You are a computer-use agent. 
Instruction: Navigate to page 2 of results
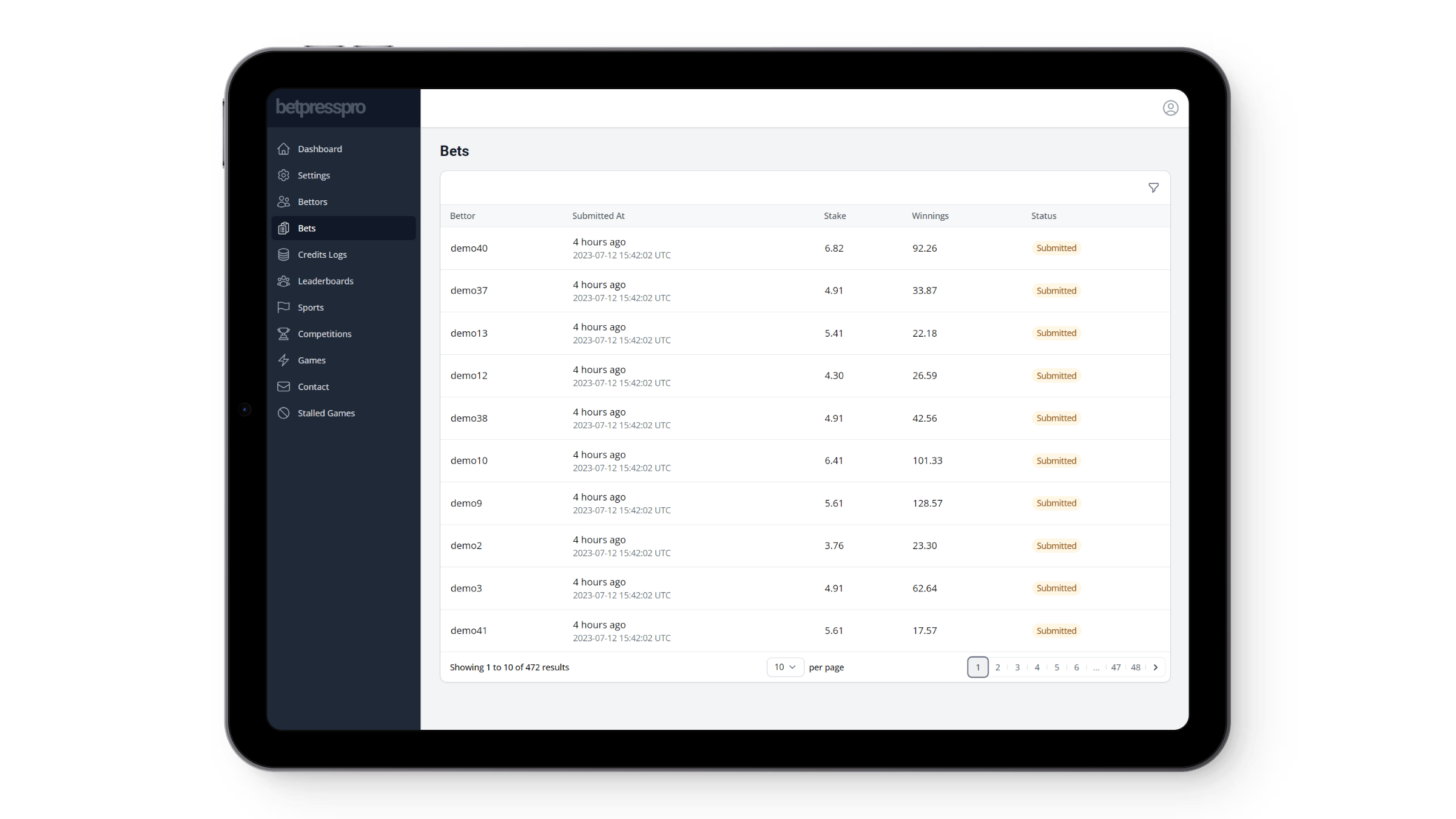click(997, 667)
